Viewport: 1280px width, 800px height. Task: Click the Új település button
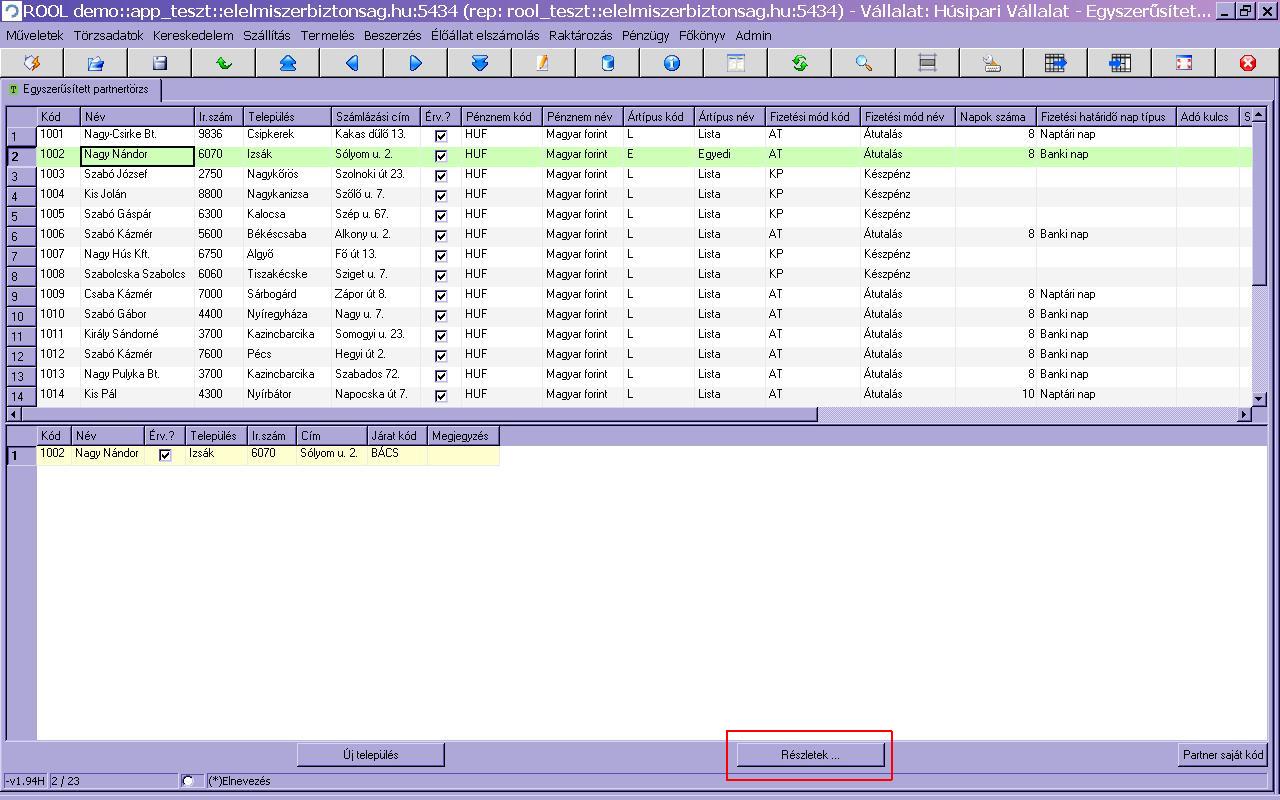[371, 755]
